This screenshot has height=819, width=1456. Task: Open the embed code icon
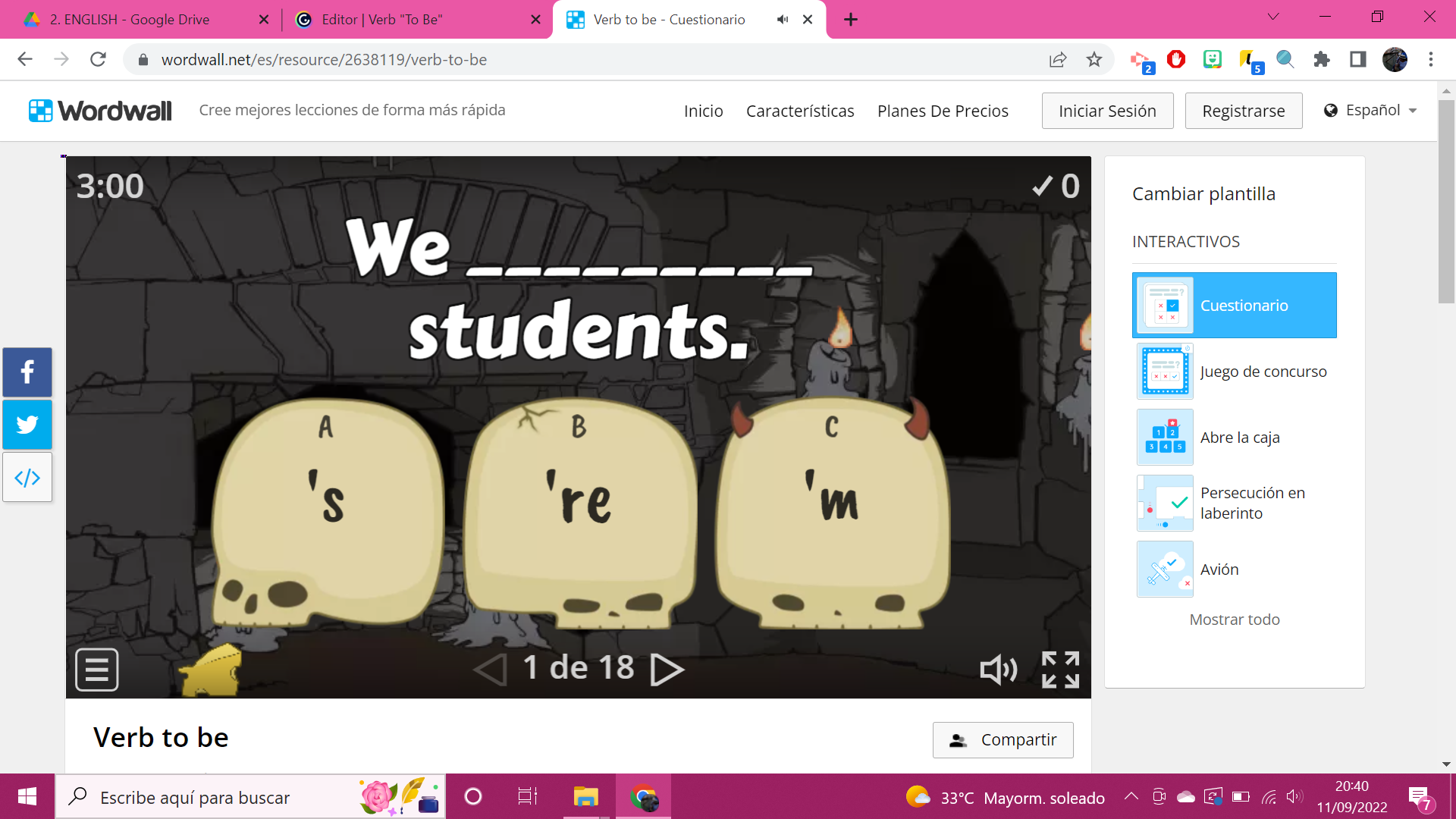click(x=27, y=477)
